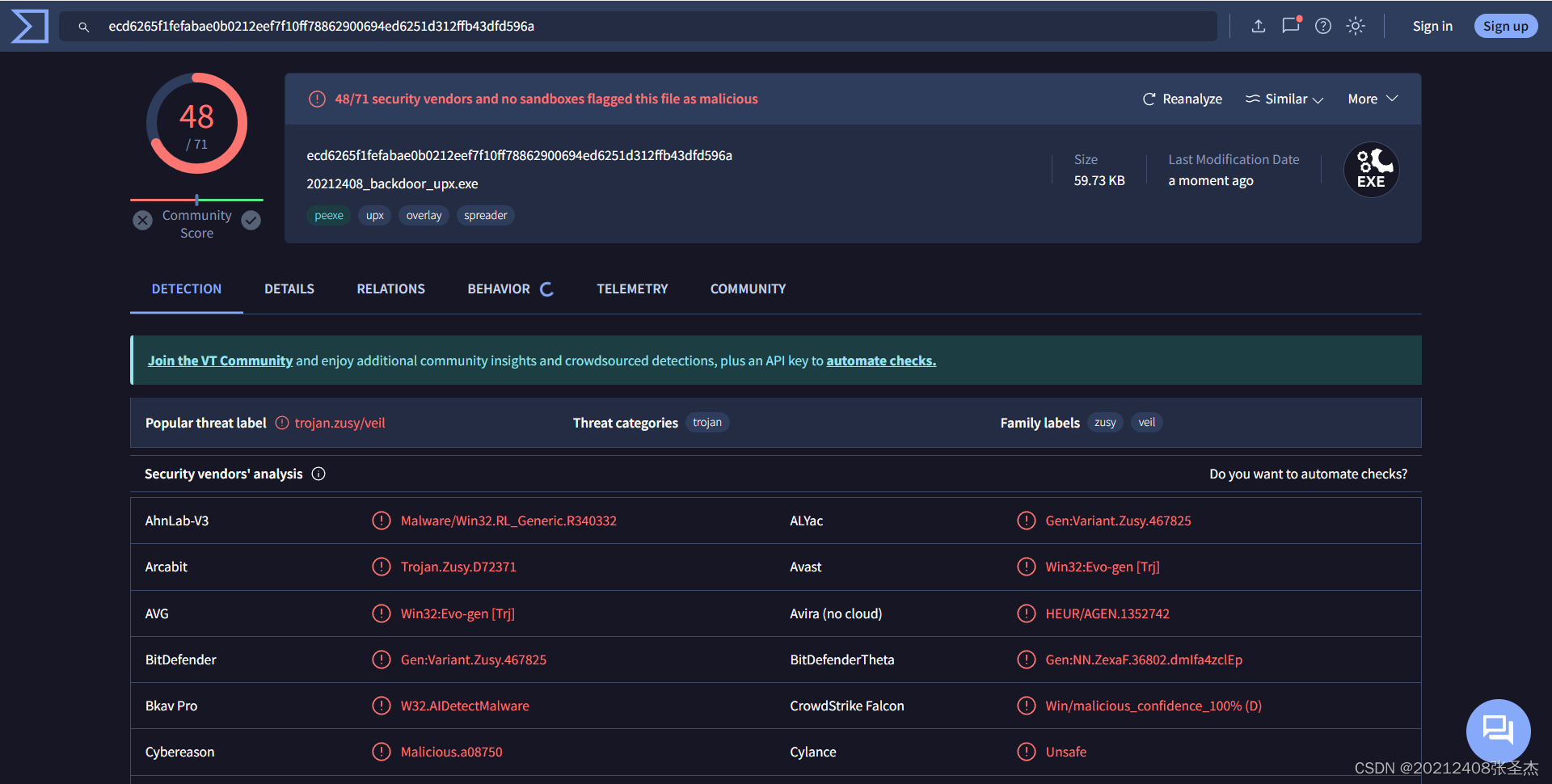Click the Reanalyze button

(x=1182, y=99)
